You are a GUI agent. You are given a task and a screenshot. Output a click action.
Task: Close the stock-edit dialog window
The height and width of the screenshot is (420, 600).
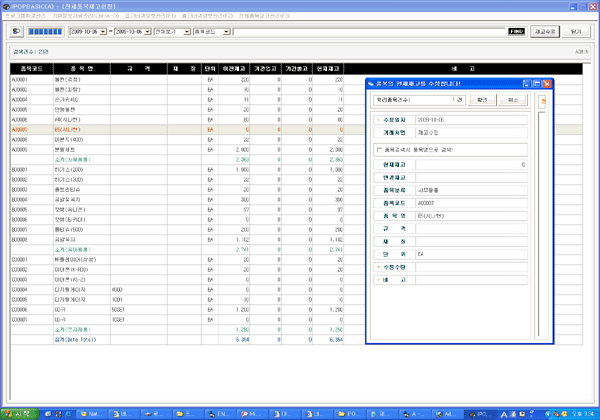point(547,83)
